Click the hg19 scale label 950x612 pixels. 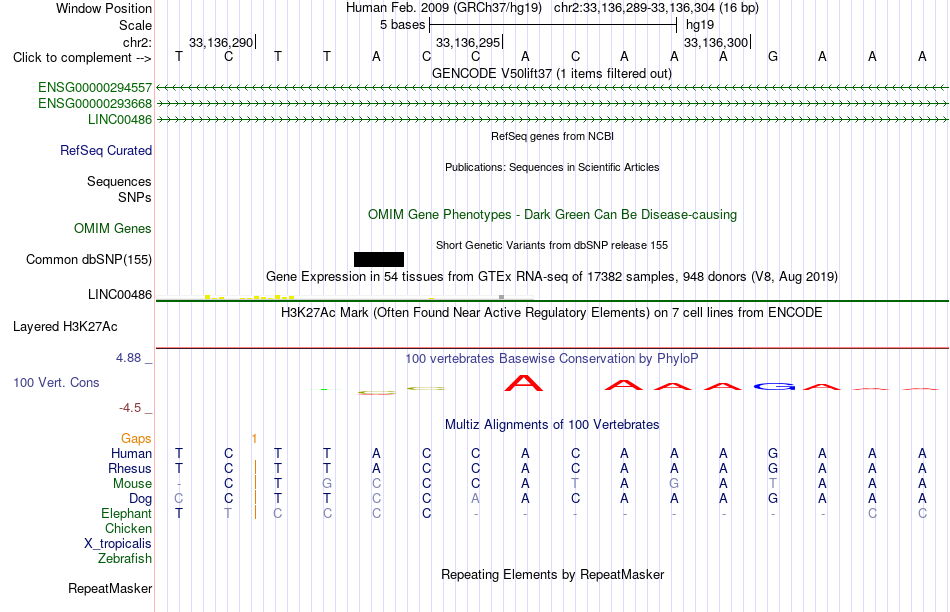700,25
